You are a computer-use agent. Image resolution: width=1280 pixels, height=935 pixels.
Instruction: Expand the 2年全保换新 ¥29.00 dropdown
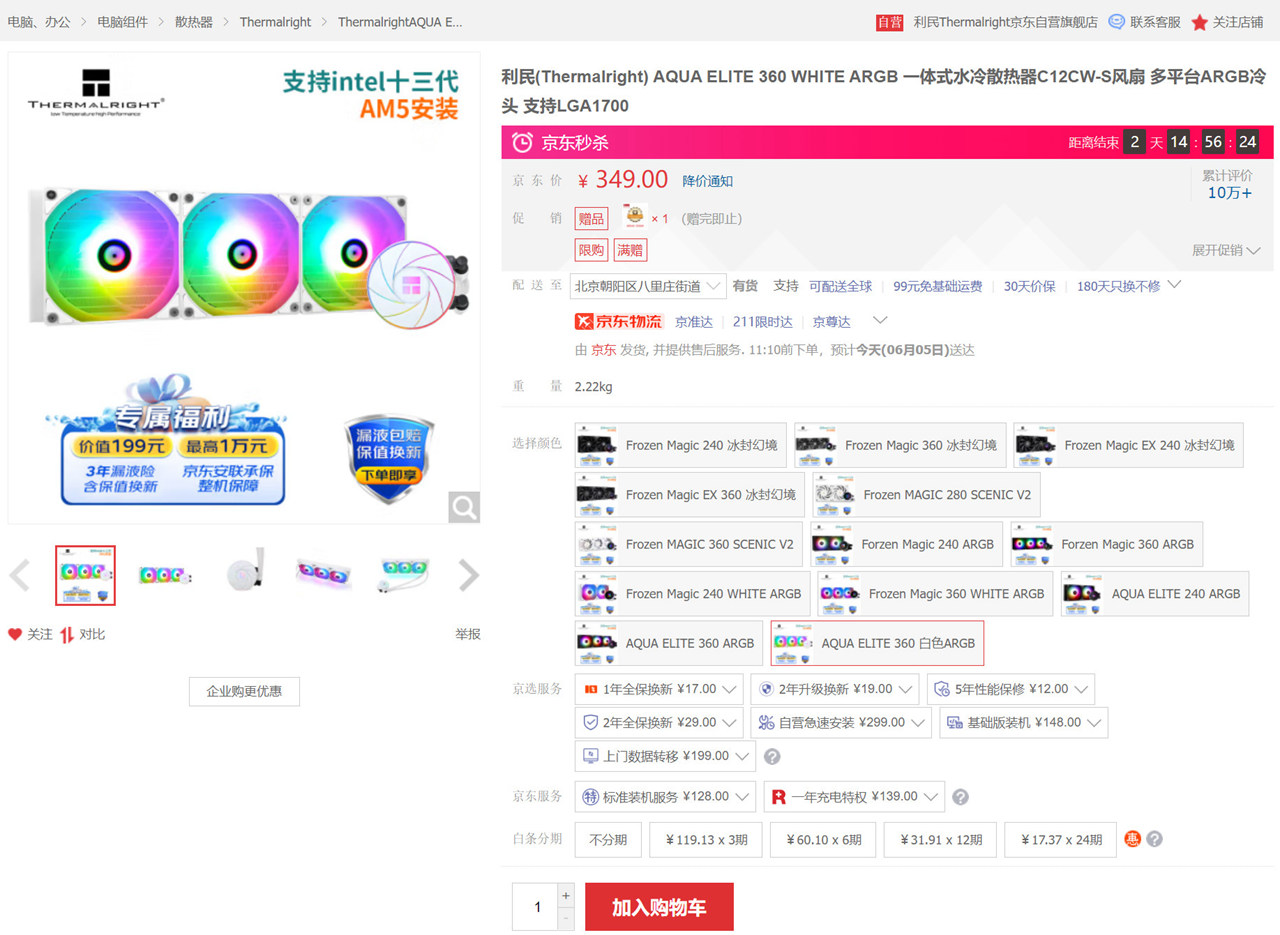point(659,722)
